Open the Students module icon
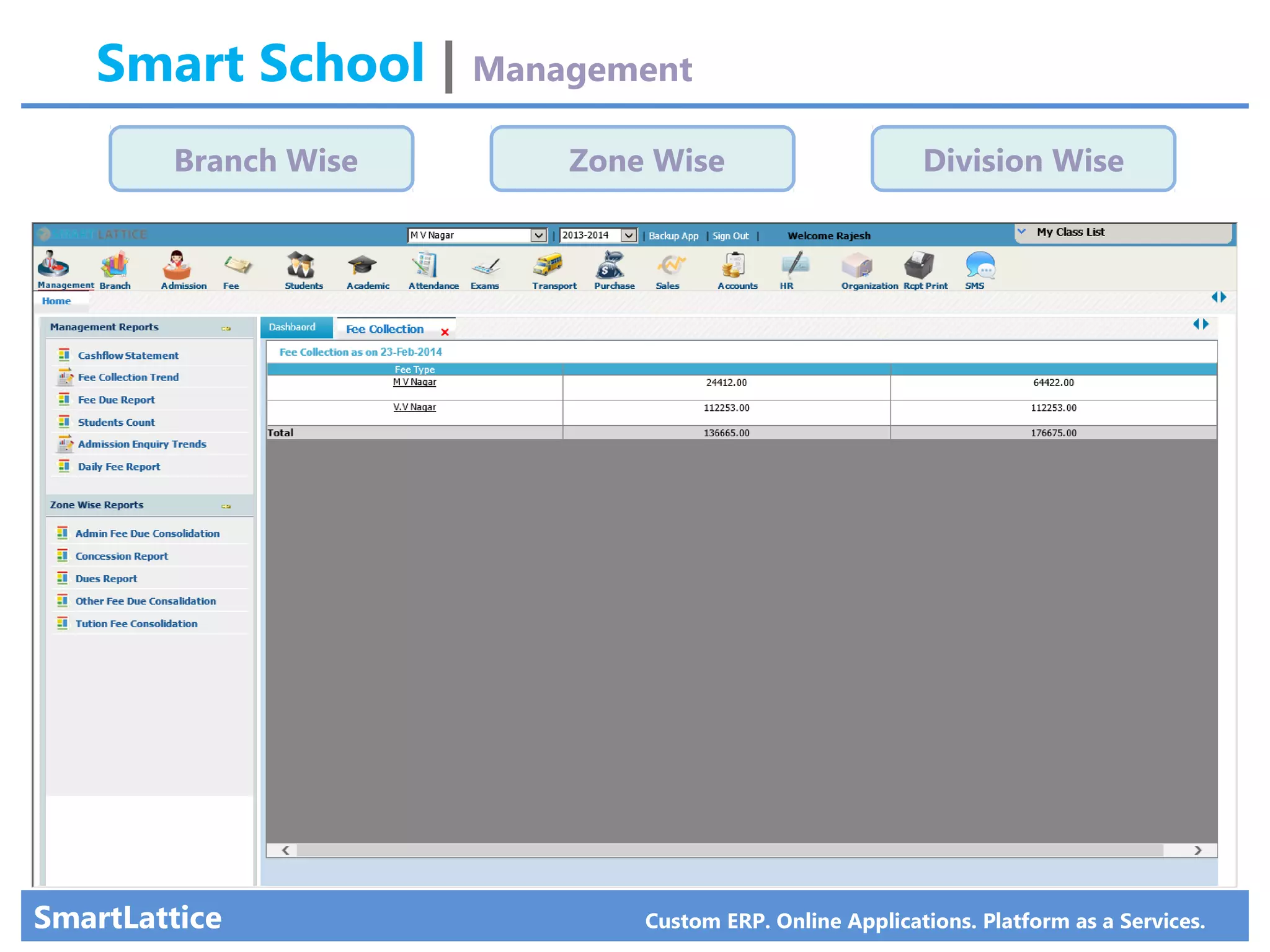This screenshot has width=1270, height=952. (x=301, y=265)
